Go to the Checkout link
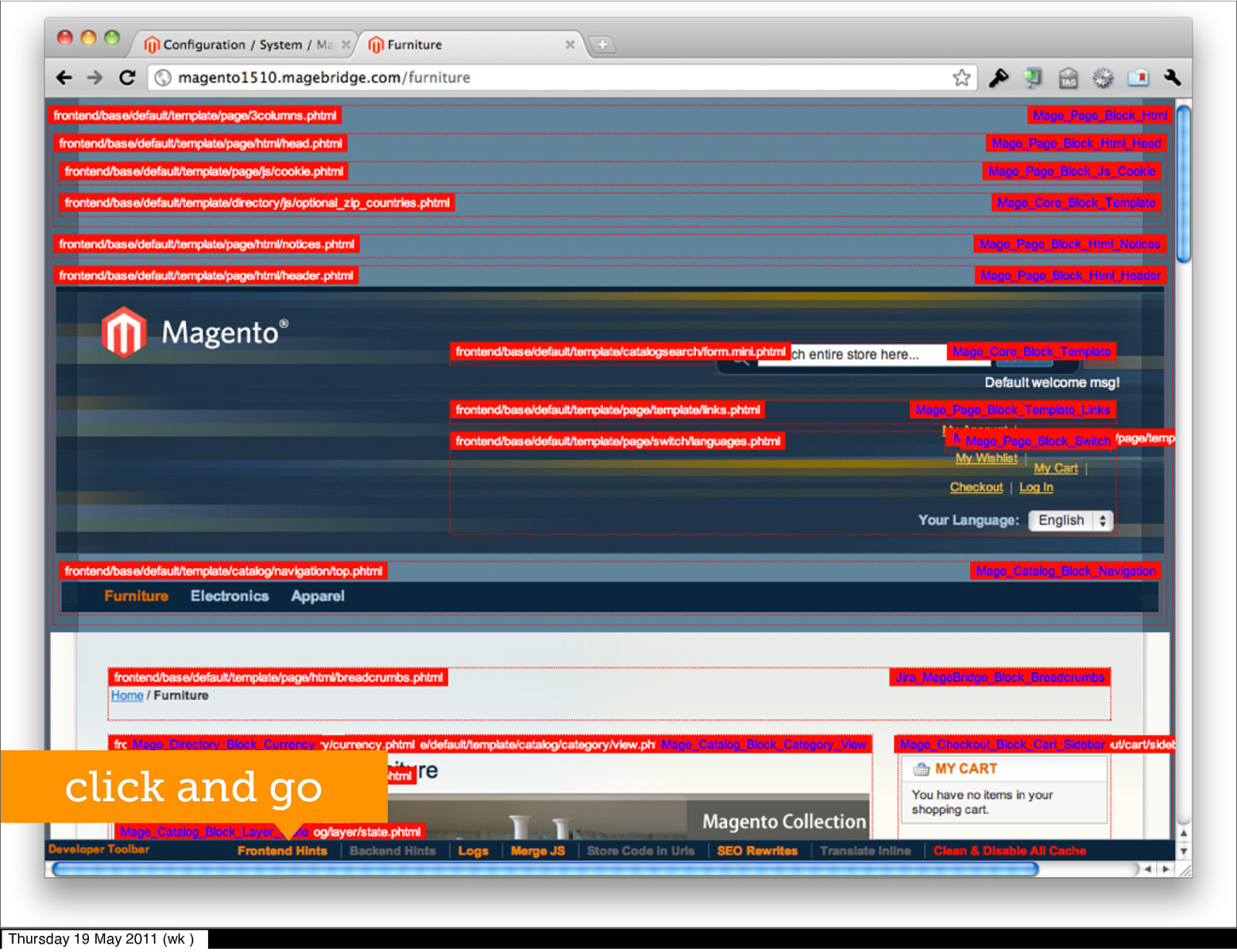Viewport: 1237px width, 952px height. coord(976,488)
